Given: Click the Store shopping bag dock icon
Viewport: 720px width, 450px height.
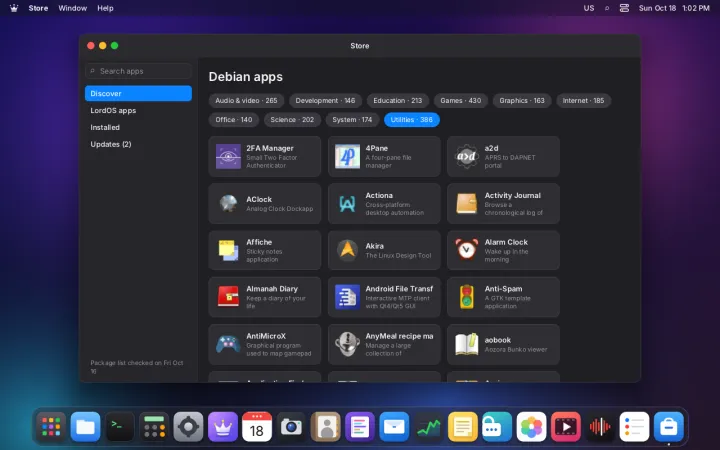Looking at the screenshot, I should (669, 427).
